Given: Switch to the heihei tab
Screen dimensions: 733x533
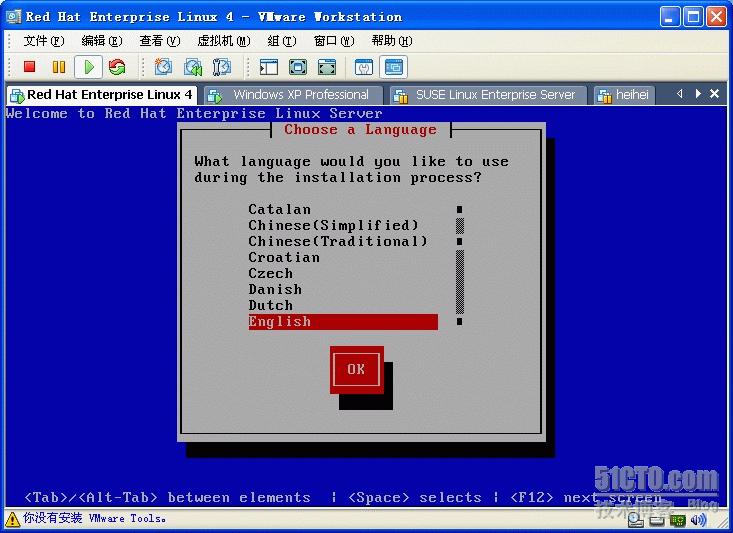Looking at the screenshot, I should [x=624, y=95].
